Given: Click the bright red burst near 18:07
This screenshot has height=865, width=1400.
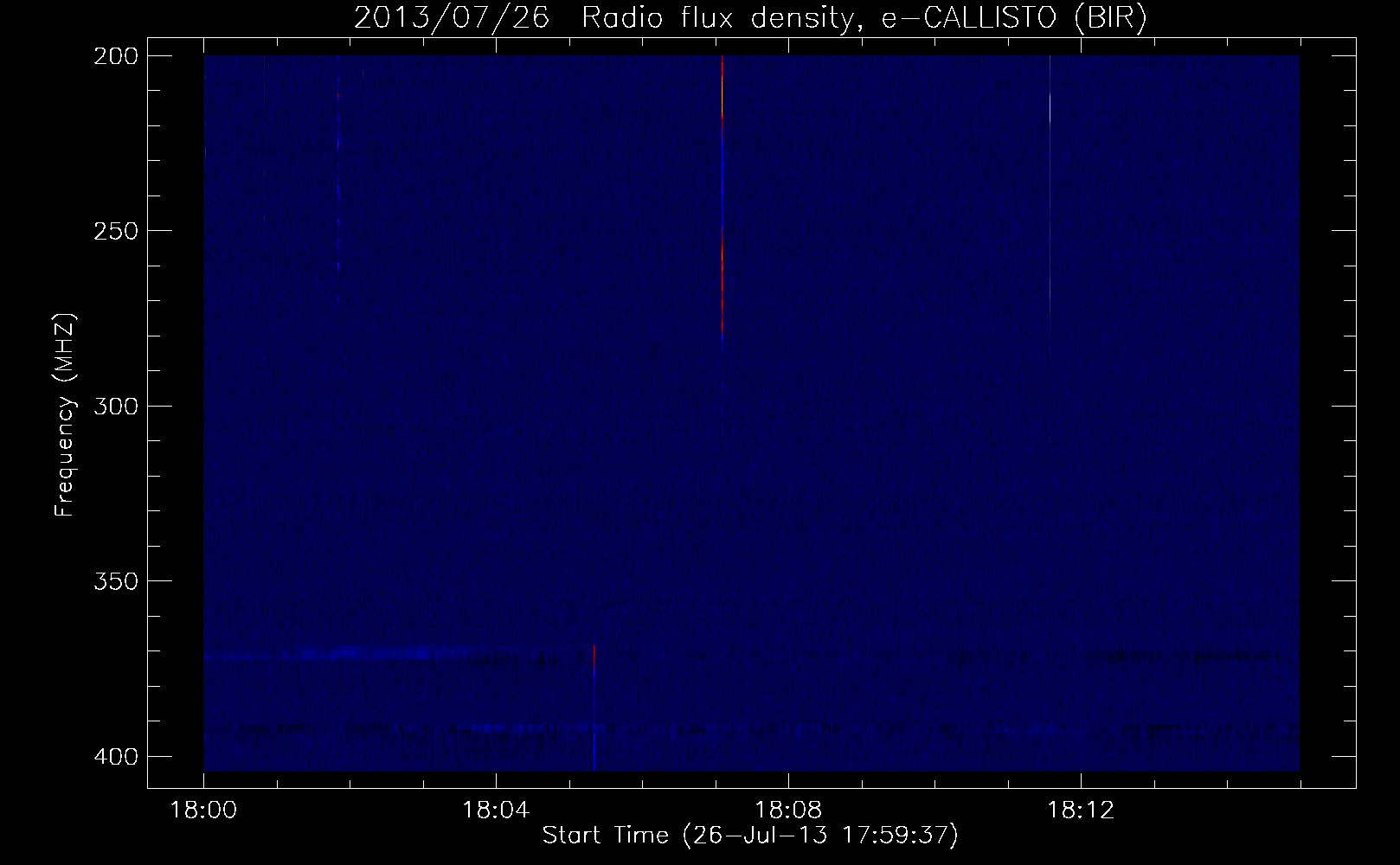Looking at the screenshot, I should point(722,197).
